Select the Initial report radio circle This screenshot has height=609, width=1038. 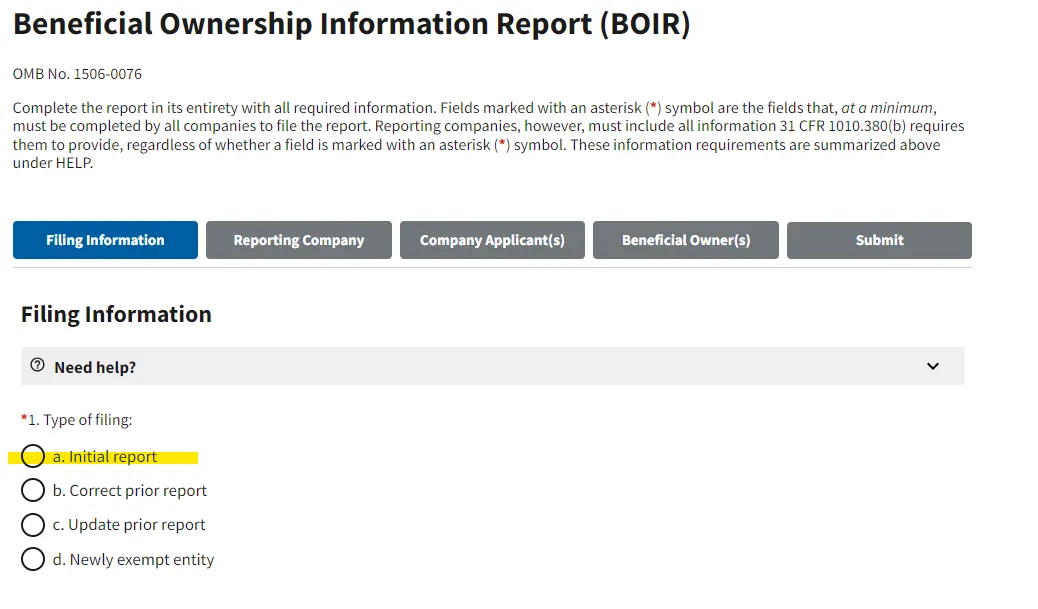click(32, 456)
